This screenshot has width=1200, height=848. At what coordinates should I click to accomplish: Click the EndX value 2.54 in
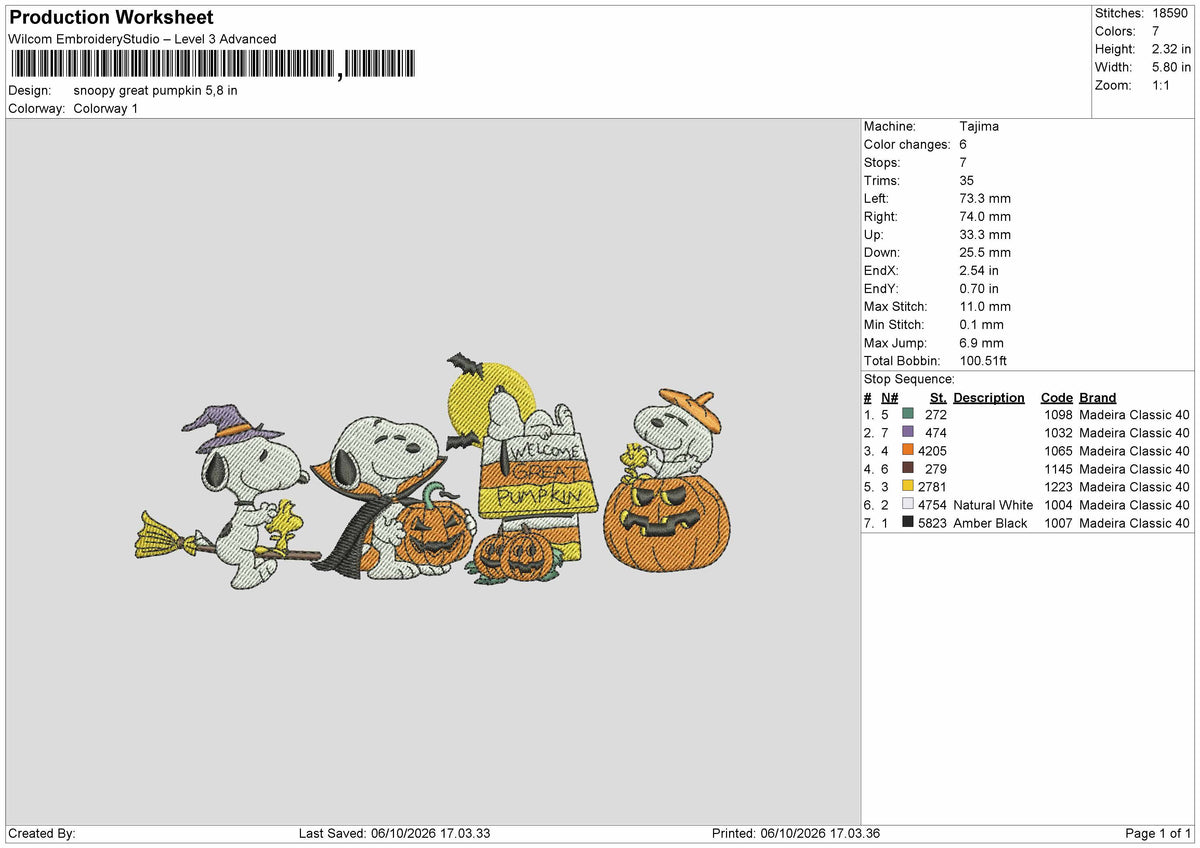pos(979,270)
